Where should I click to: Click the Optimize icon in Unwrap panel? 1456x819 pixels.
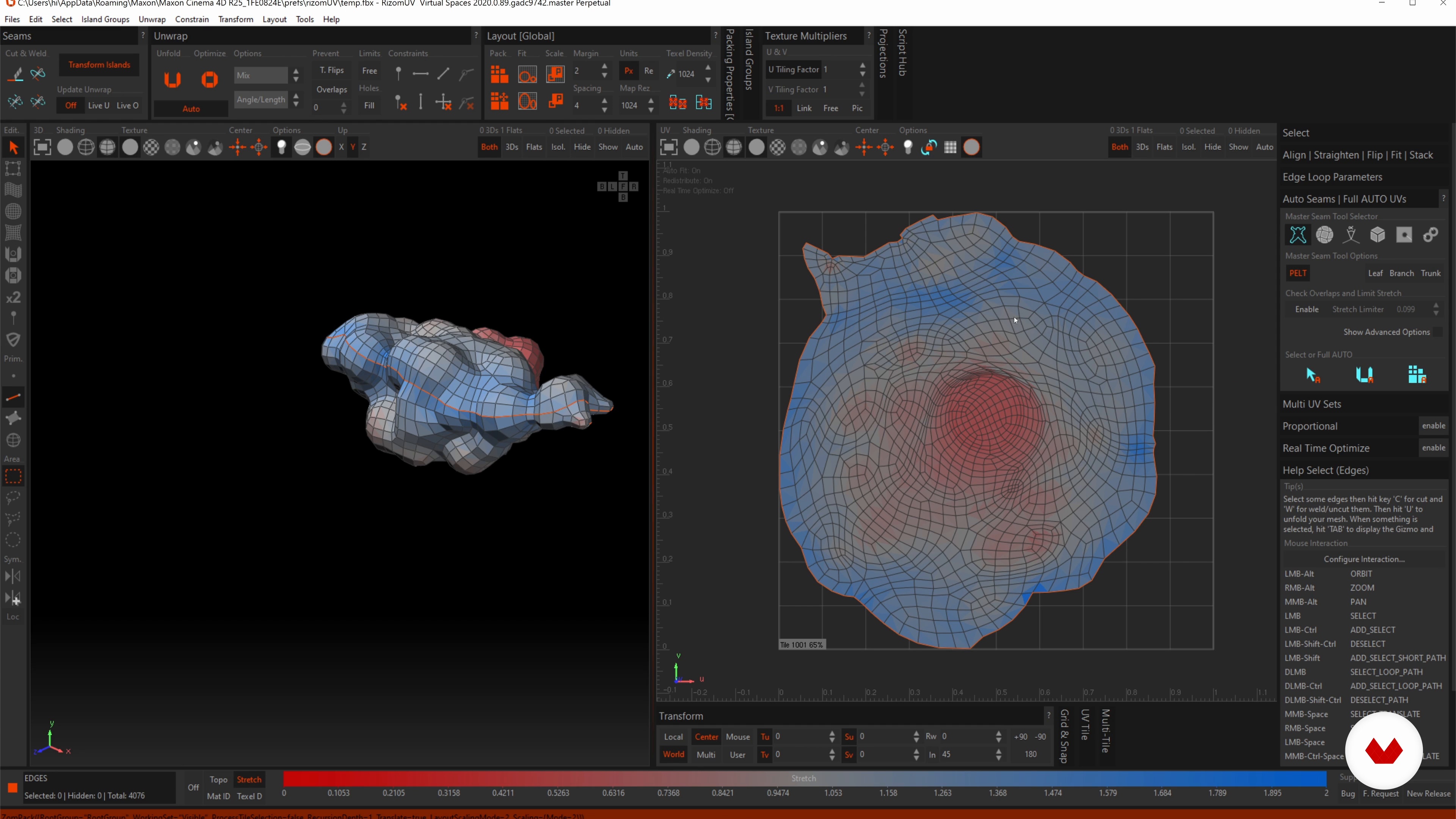tap(210, 79)
